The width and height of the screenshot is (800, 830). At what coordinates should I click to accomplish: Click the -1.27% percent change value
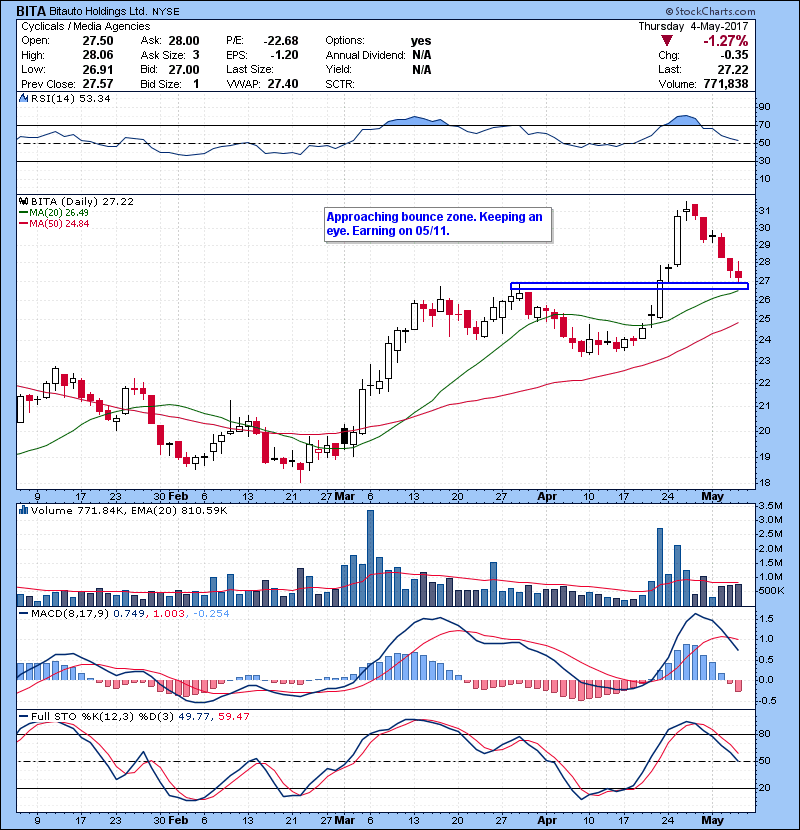tap(725, 41)
